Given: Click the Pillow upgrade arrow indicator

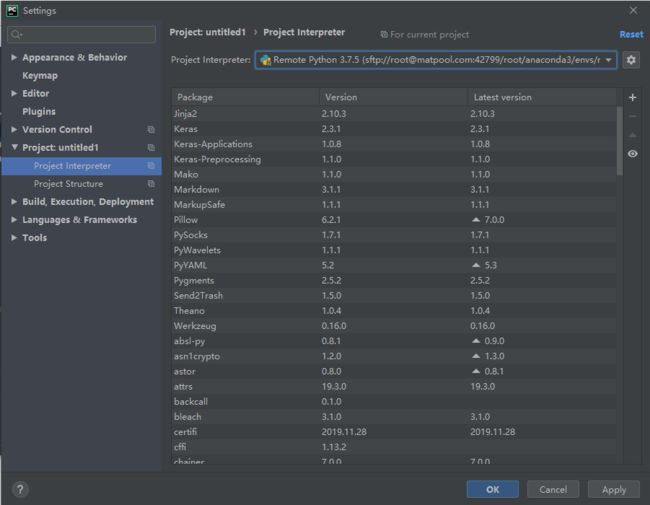Looking at the screenshot, I should pos(476,220).
